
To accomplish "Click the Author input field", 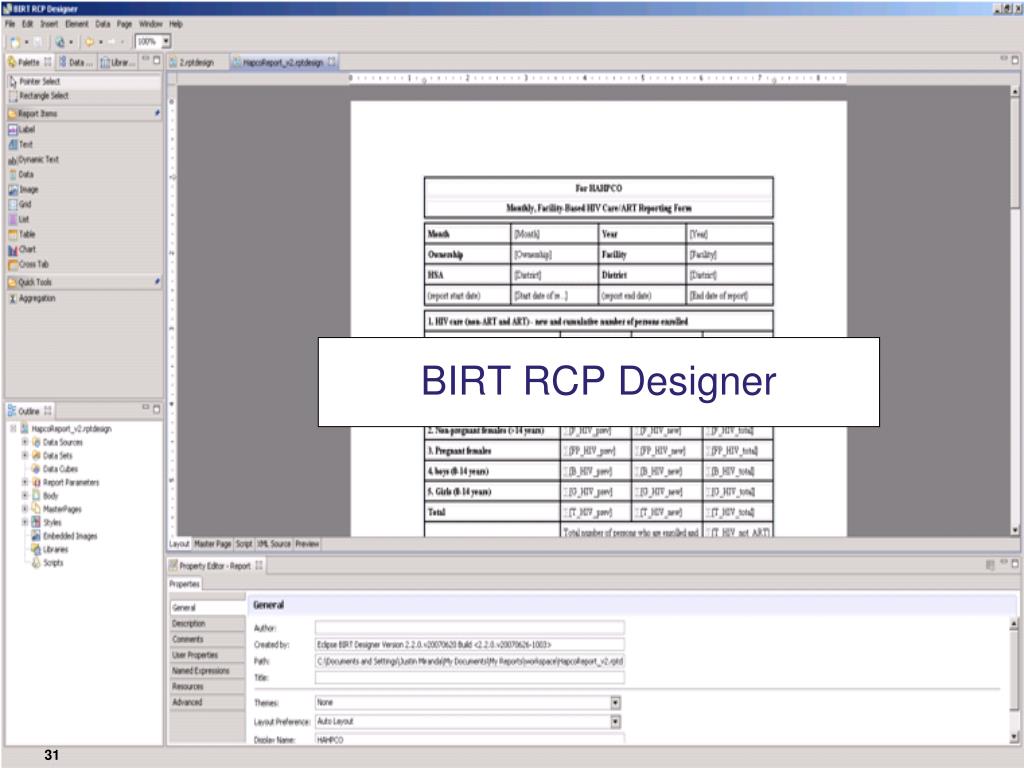I will tap(470, 628).
